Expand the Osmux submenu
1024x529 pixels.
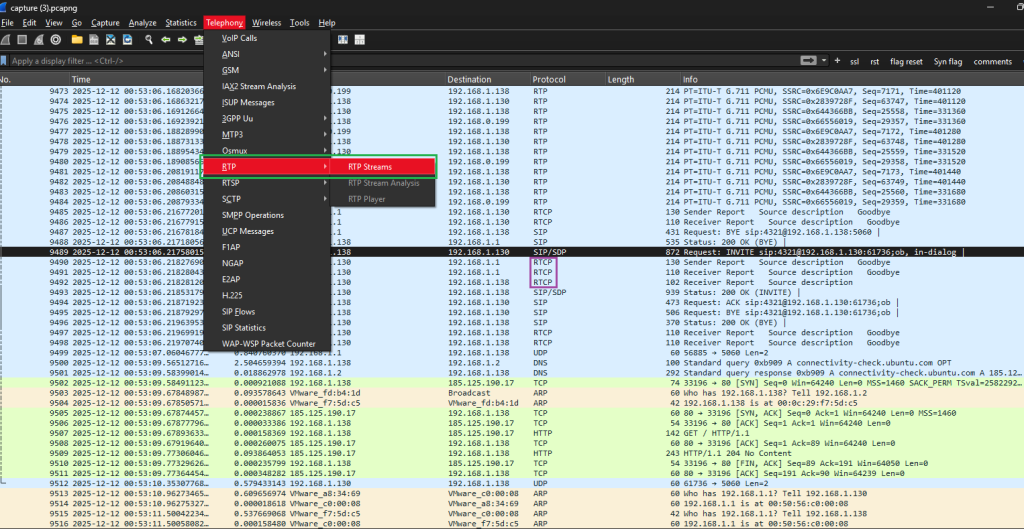coord(266,150)
